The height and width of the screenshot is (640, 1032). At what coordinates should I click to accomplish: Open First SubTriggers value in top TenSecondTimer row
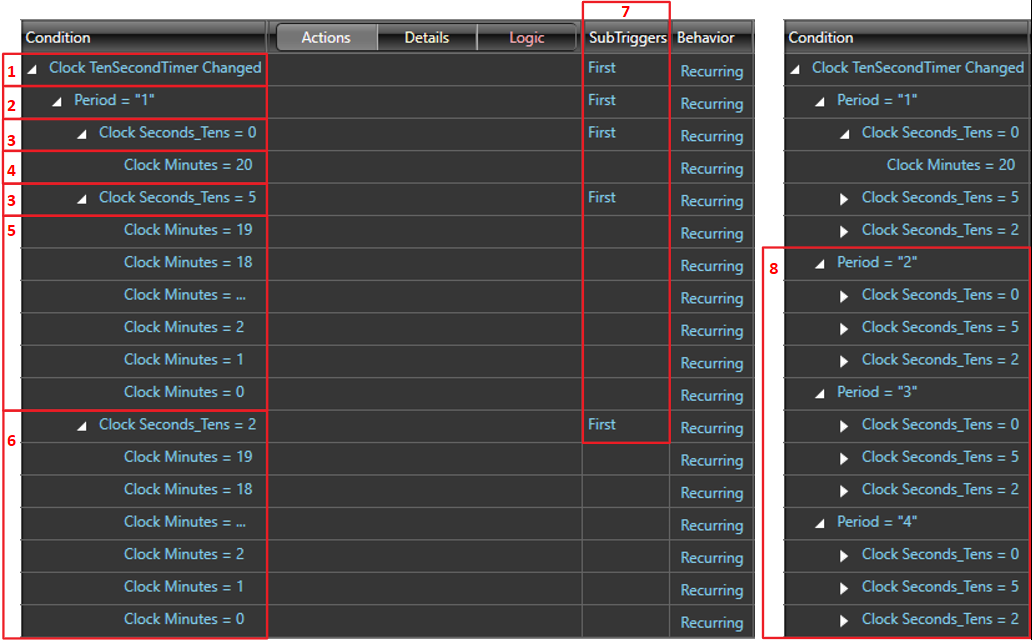click(602, 68)
